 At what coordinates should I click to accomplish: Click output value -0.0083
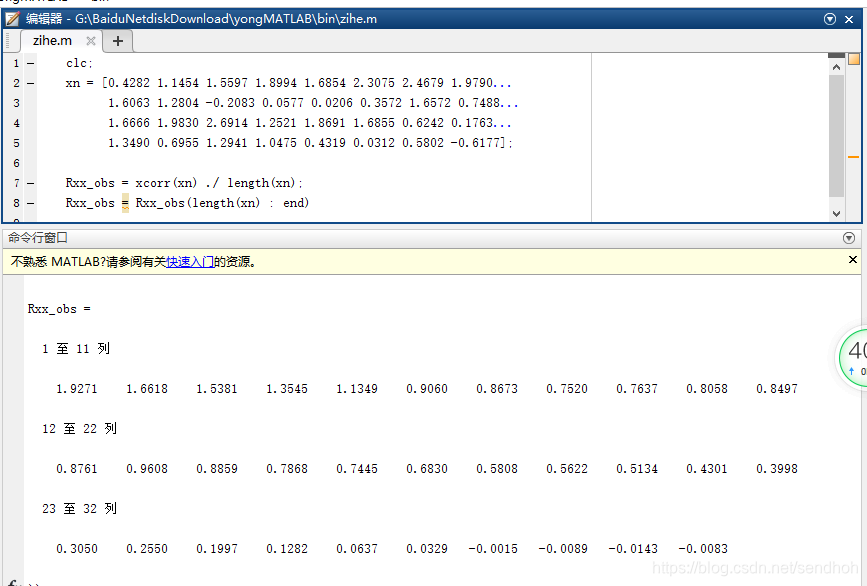[x=703, y=550]
